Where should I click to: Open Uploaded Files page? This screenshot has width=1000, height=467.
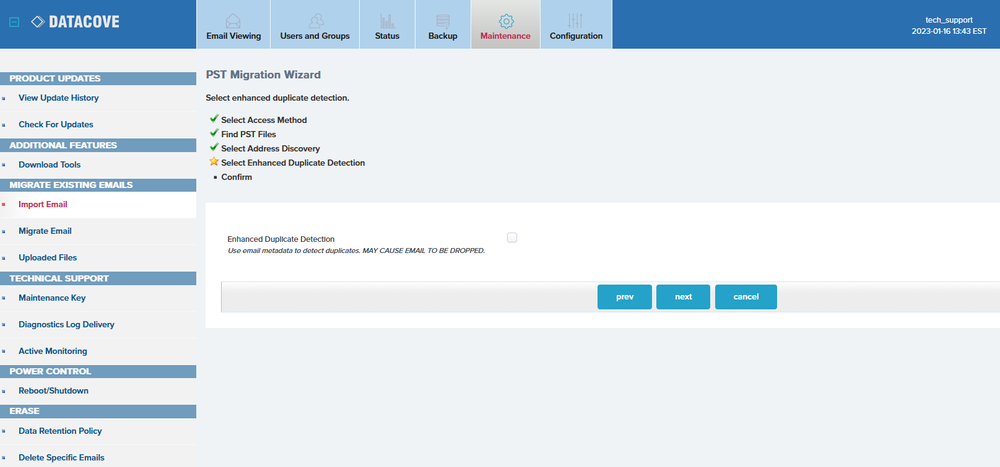(48, 258)
